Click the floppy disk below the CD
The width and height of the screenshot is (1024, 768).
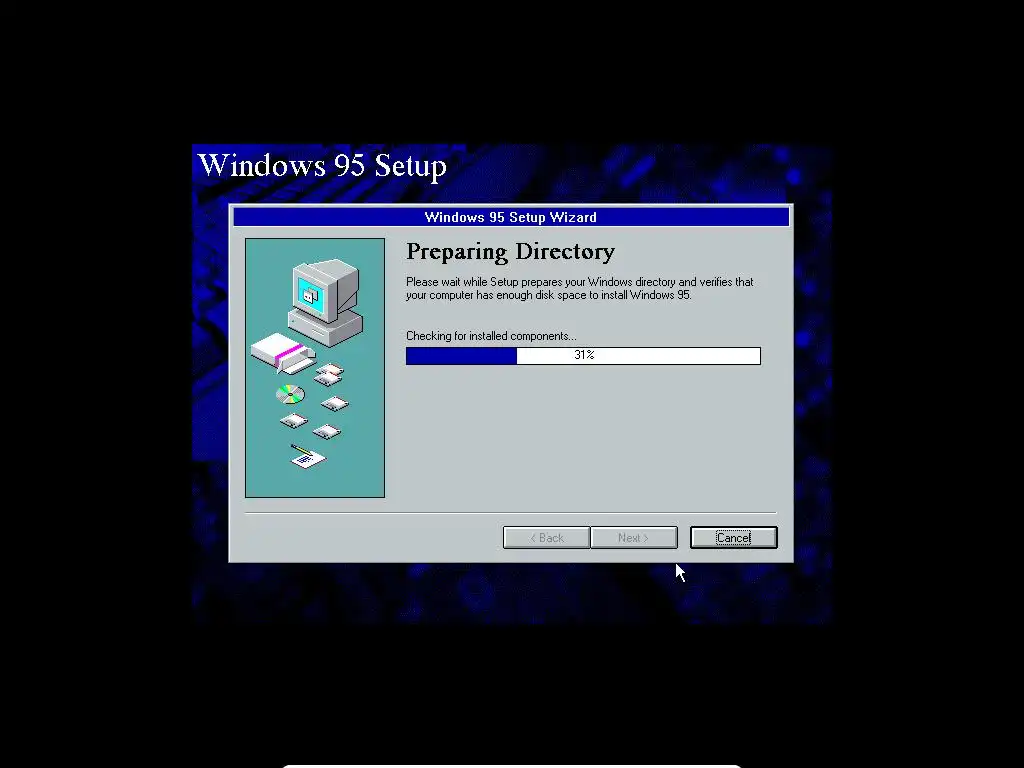pyautogui.click(x=294, y=421)
